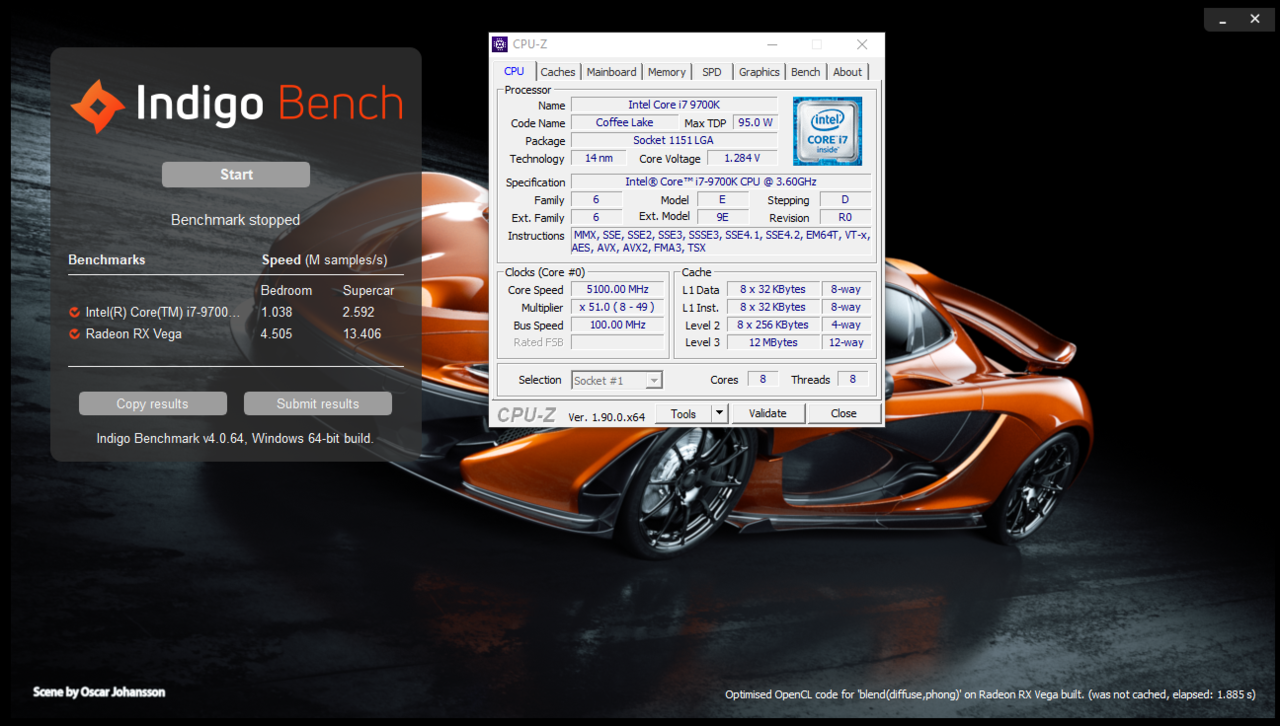Click the Code Name value Coffee Lake
The image size is (1280, 726).
625,123
